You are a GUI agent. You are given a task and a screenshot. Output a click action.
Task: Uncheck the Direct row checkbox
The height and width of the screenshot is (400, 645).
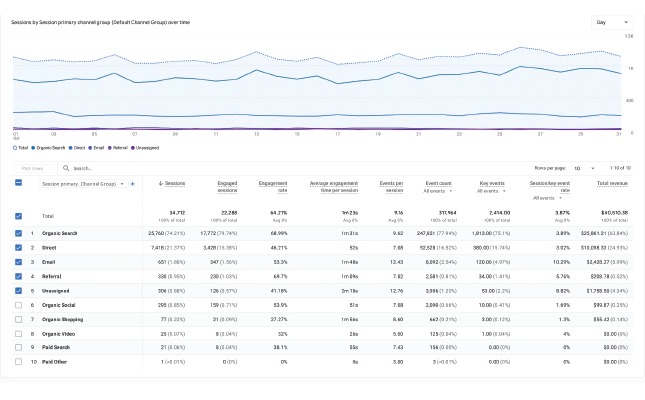(19, 248)
